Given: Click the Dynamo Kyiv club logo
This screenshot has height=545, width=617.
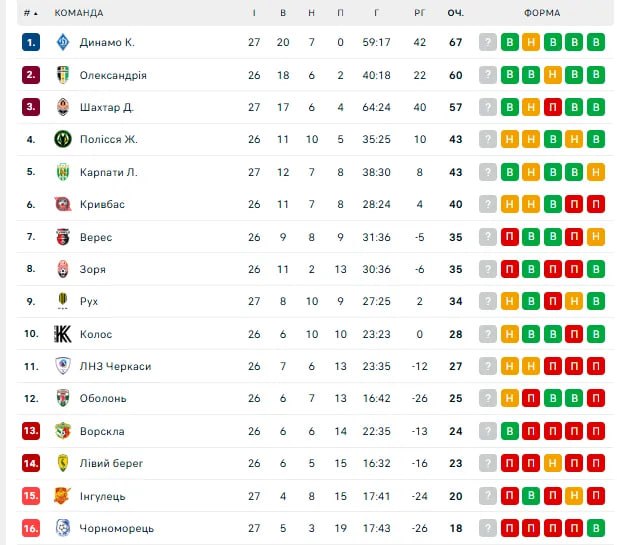Looking at the screenshot, I should click(x=63, y=43).
